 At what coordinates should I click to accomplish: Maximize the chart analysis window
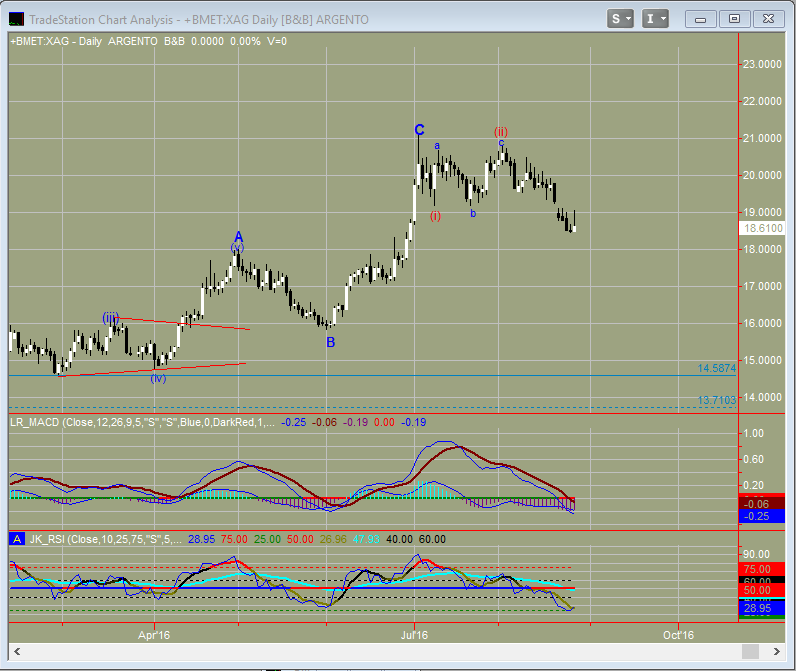[x=734, y=19]
